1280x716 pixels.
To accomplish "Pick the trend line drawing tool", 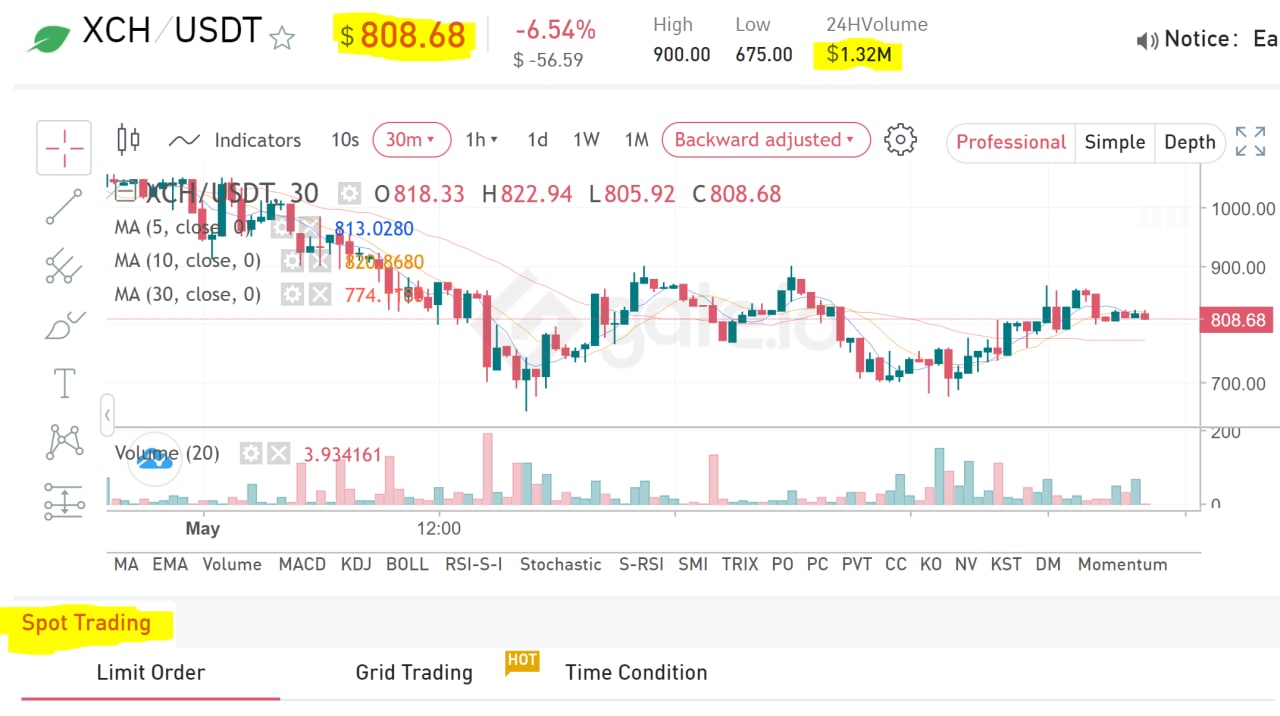I will [x=64, y=206].
